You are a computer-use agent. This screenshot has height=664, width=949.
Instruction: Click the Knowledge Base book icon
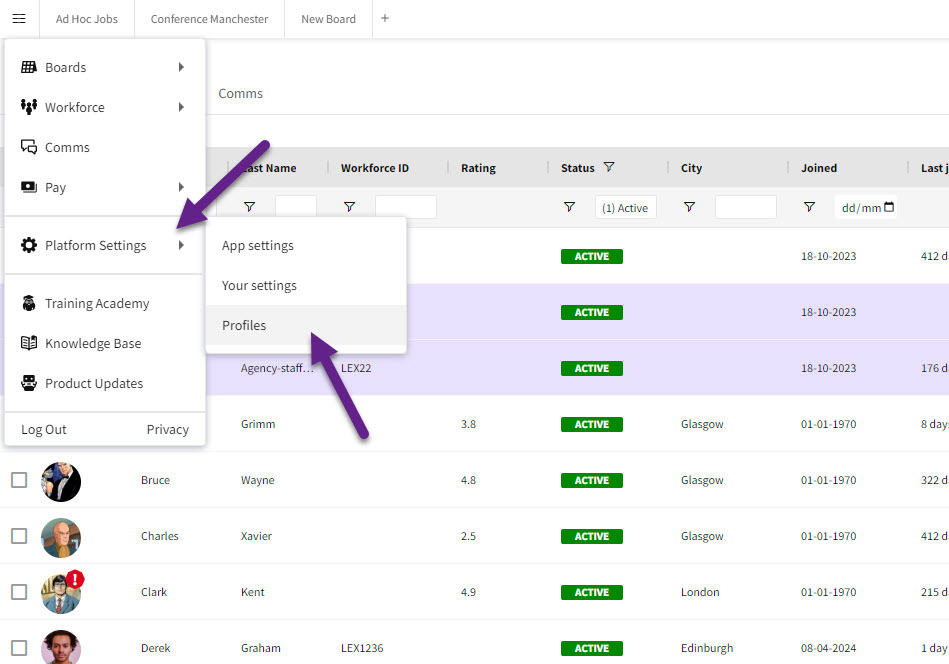coord(29,343)
